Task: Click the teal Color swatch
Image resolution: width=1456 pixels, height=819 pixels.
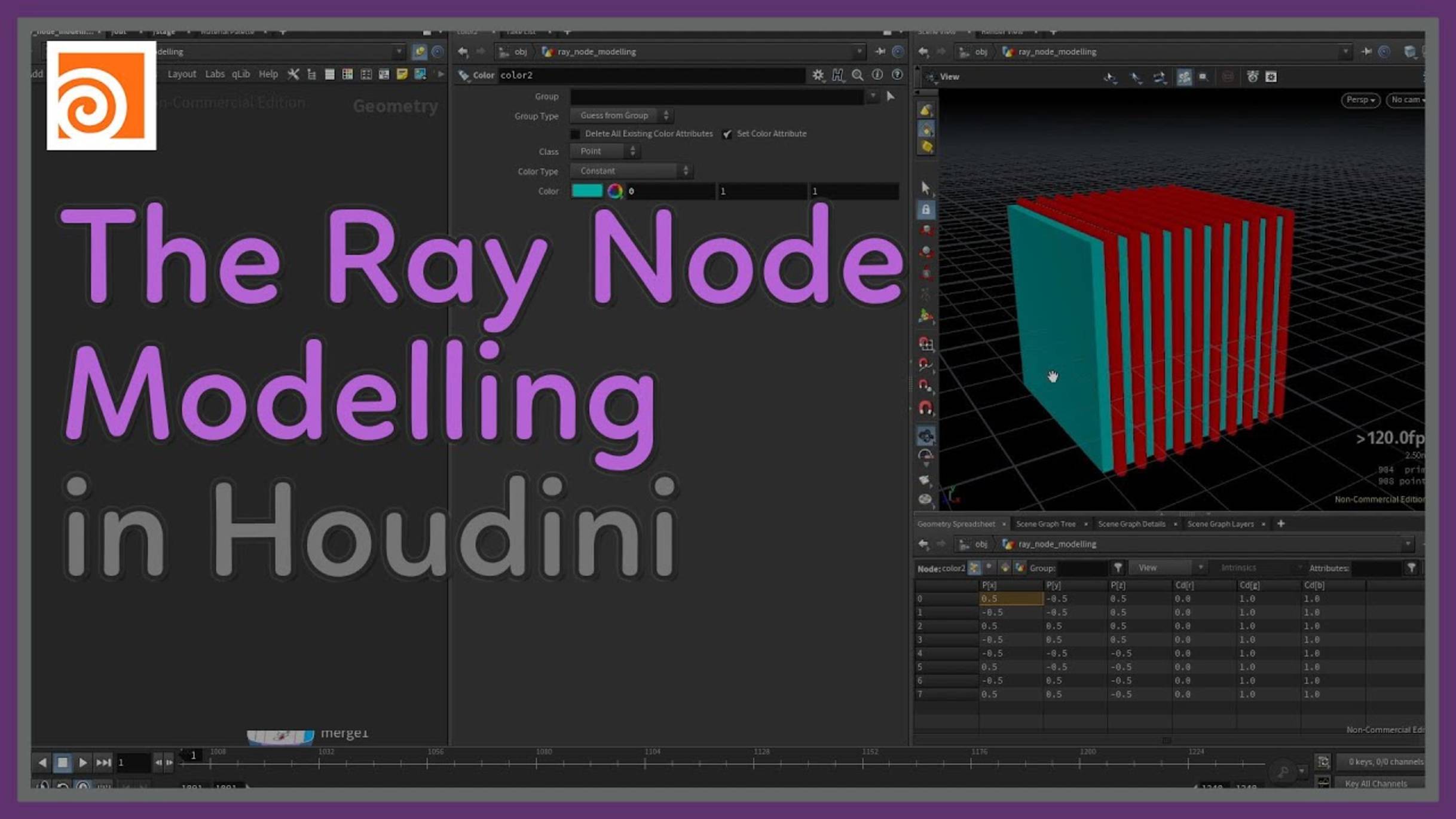Action: pos(587,191)
